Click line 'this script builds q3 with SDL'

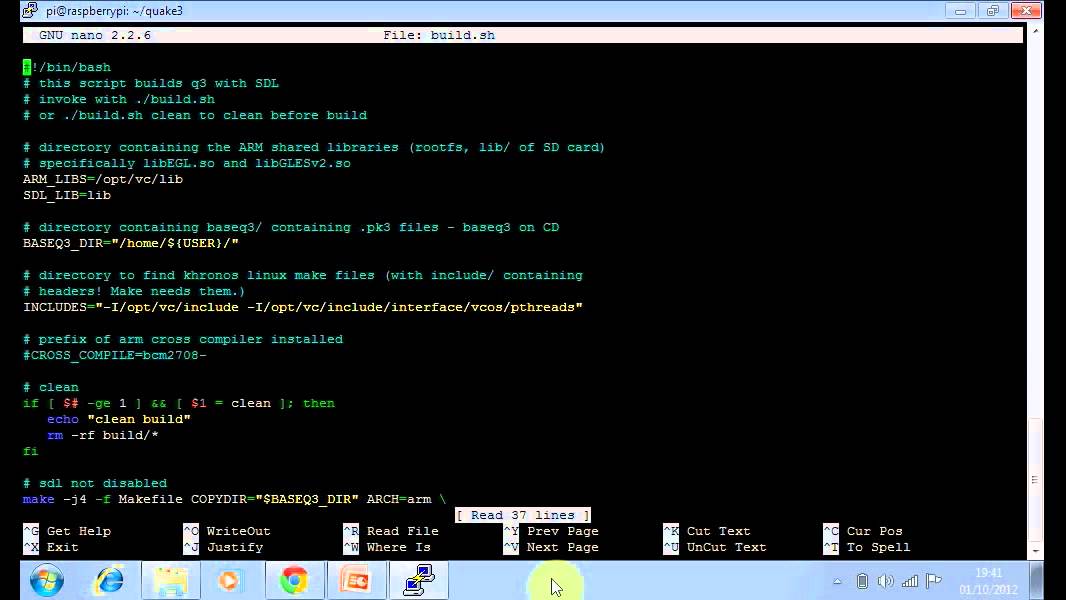(151, 84)
